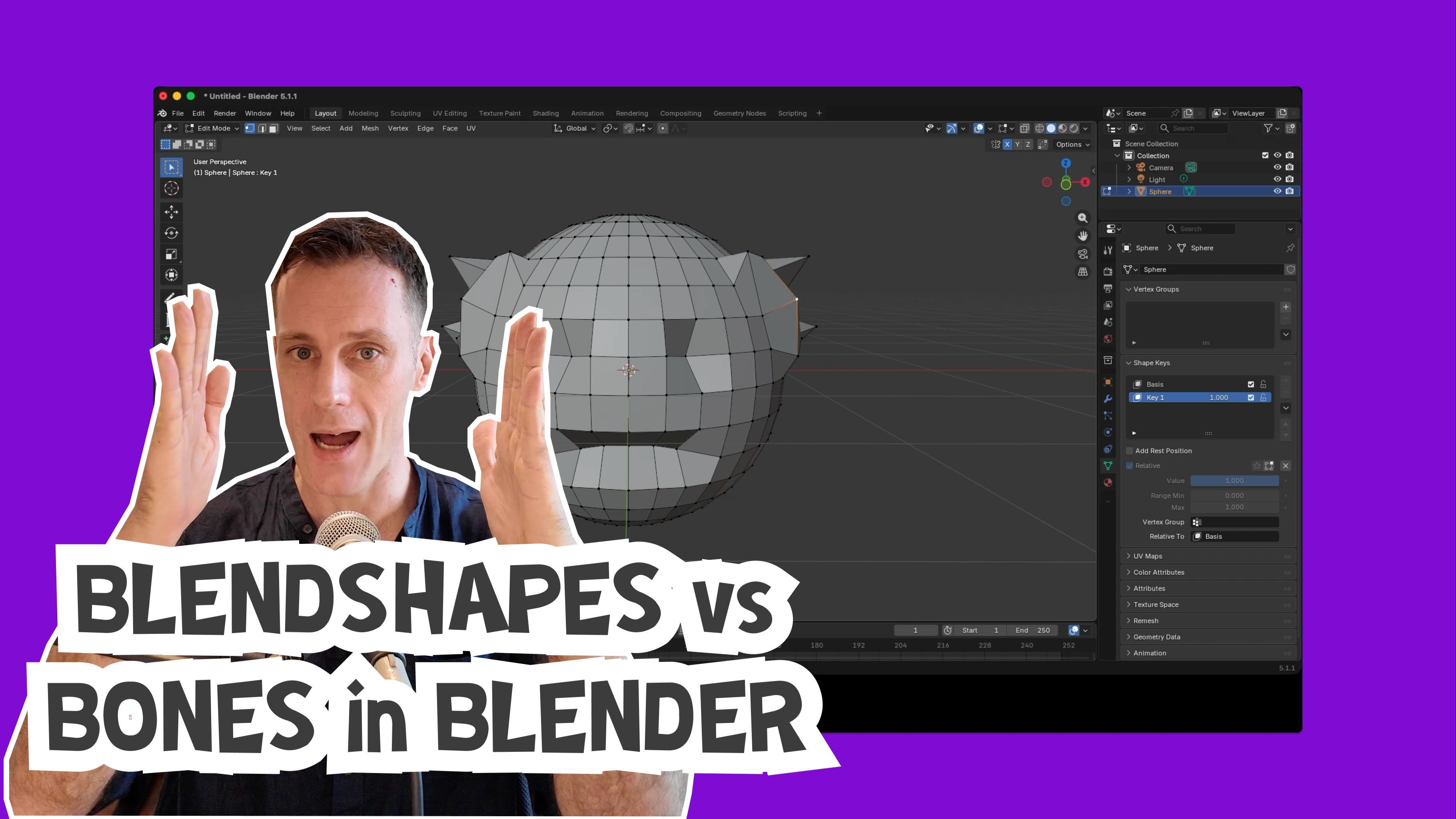This screenshot has width=1456, height=819.
Task: Expand the Geometry Data panel
Action: [1208, 637]
